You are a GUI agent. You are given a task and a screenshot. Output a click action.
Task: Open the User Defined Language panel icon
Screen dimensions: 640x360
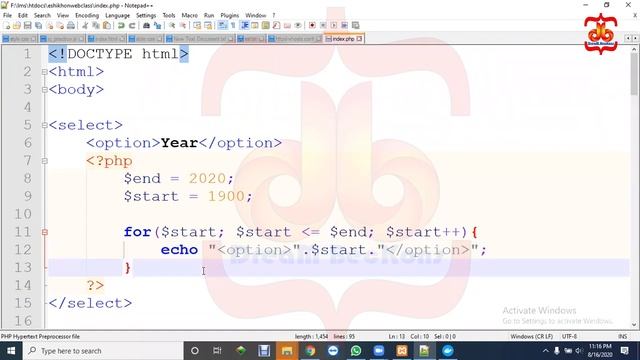tap(255, 25)
